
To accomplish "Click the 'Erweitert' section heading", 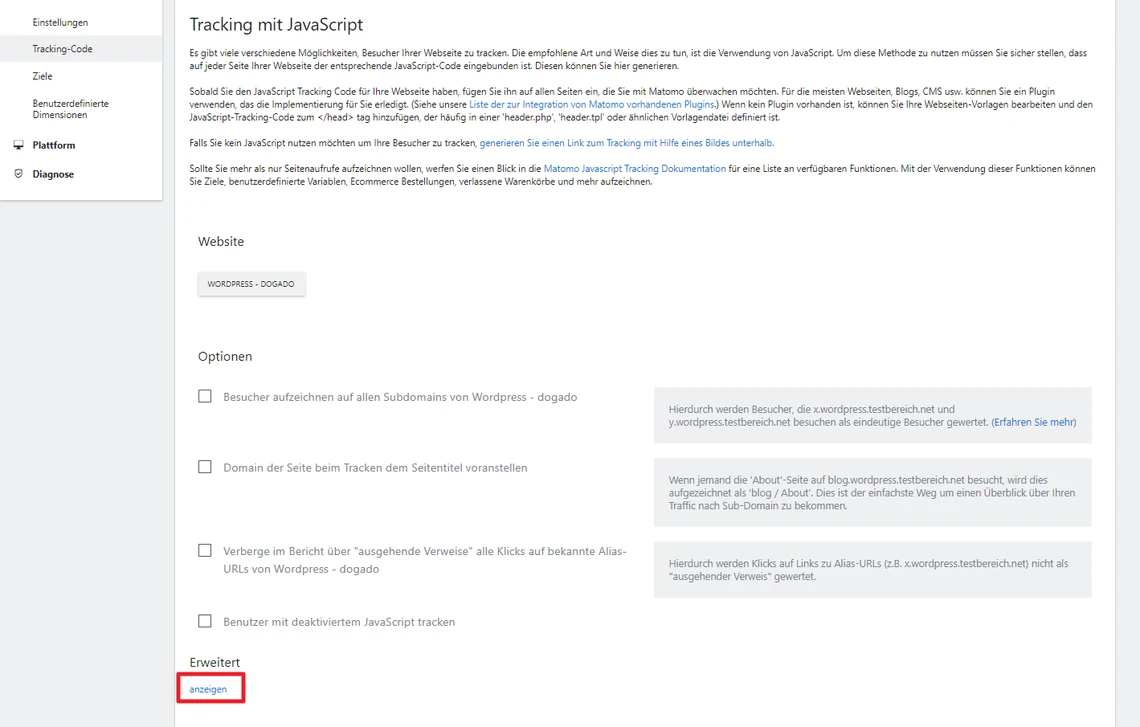I will (x=215, y=662).
